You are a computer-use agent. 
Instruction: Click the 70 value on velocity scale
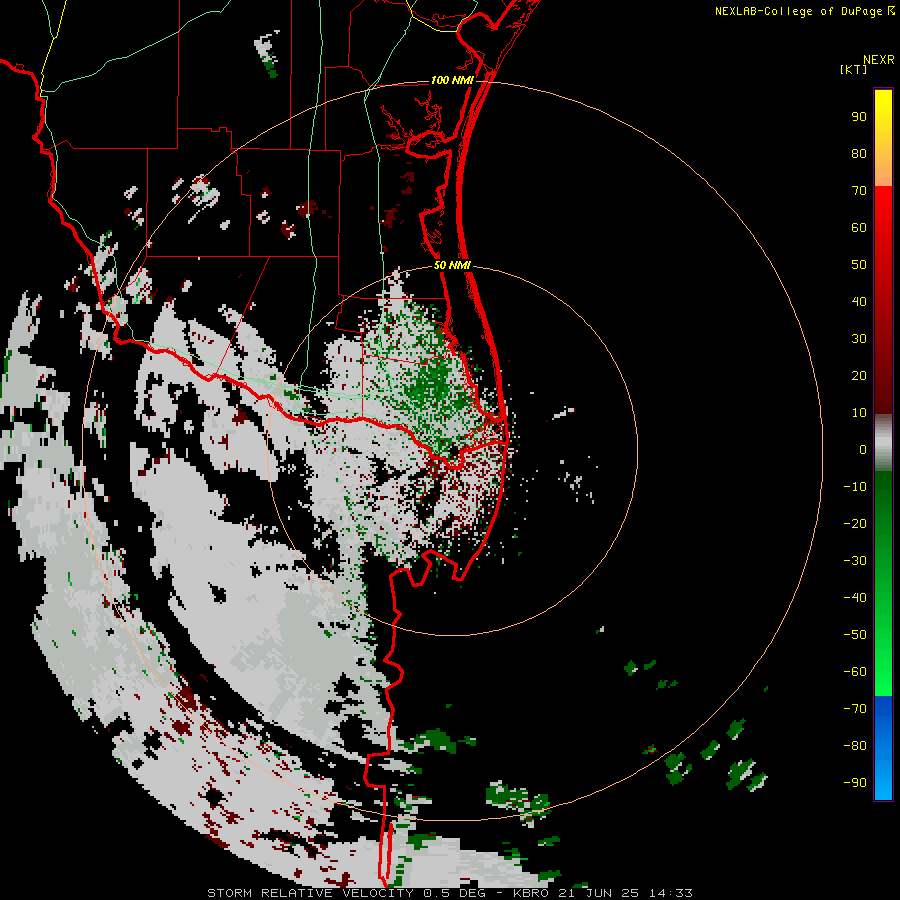[859, 191]
